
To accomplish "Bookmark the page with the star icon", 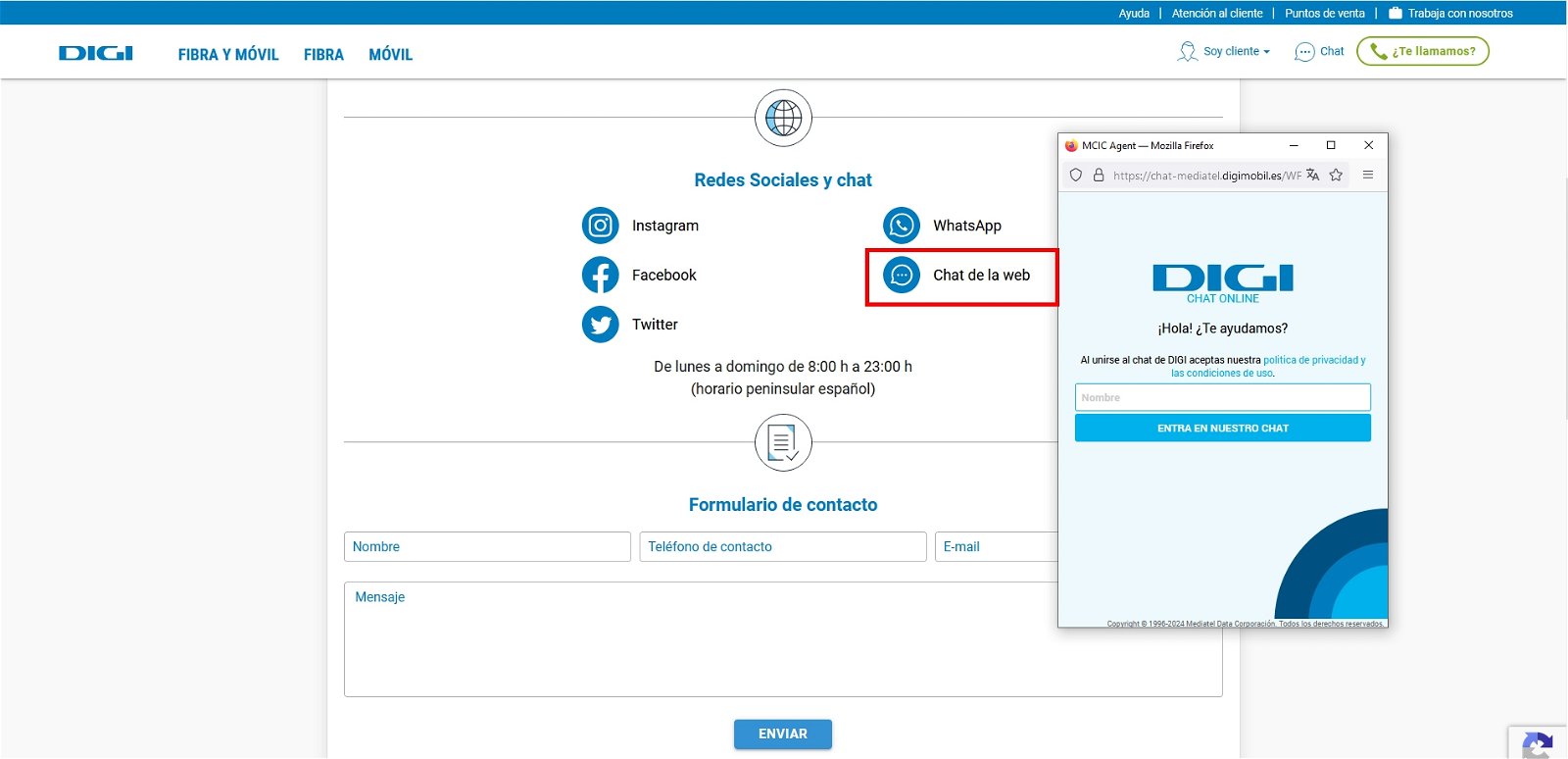I will (1336, 175).
